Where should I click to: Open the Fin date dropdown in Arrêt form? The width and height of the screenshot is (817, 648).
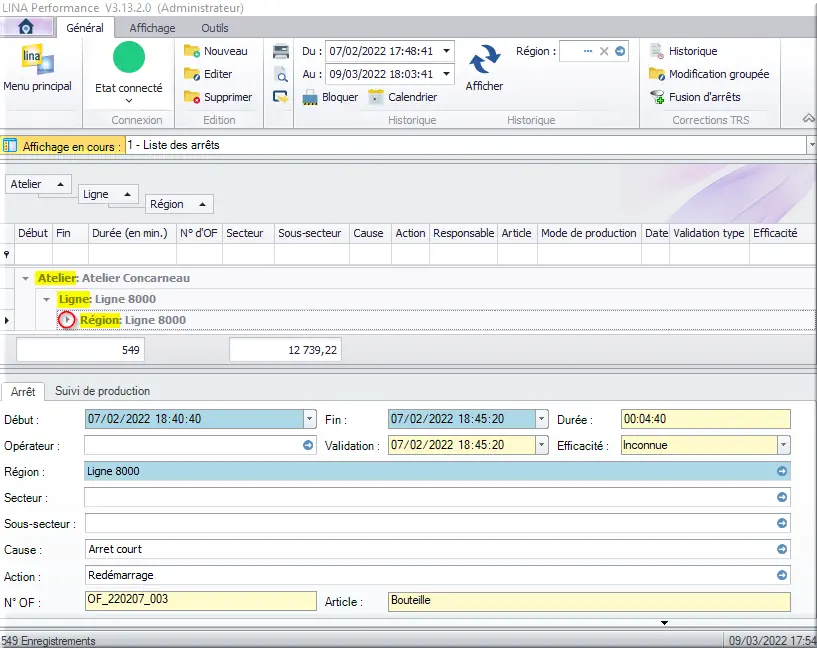click(542, 419)
